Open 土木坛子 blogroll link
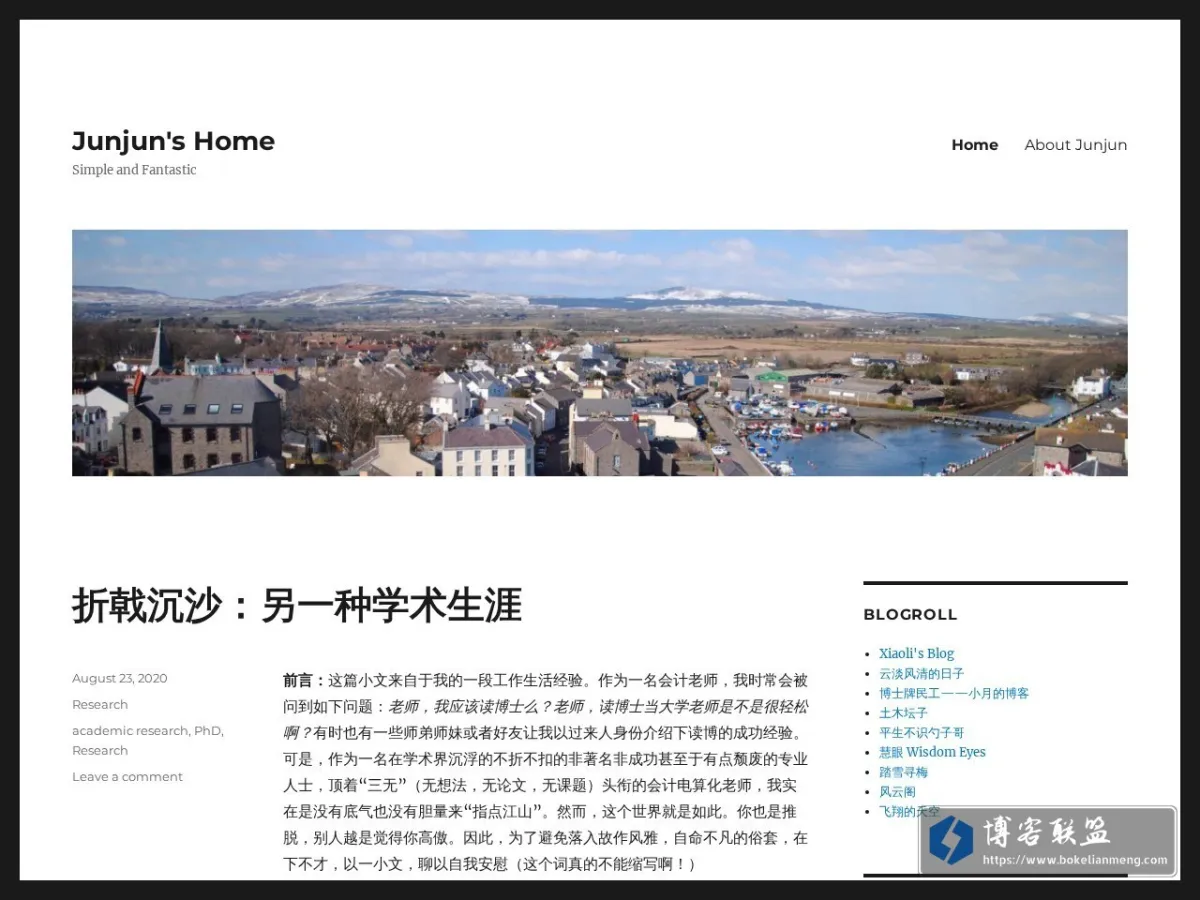The height and width of the screenshot is (900, 1200). [x=904, y=713]
